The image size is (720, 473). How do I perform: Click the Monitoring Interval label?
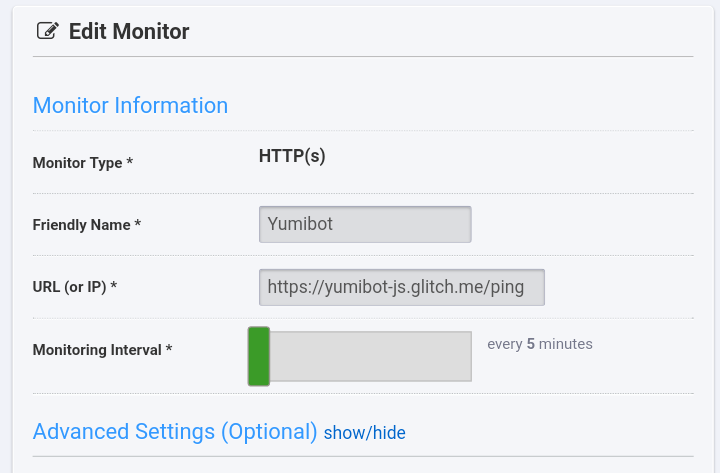[97, 350]
